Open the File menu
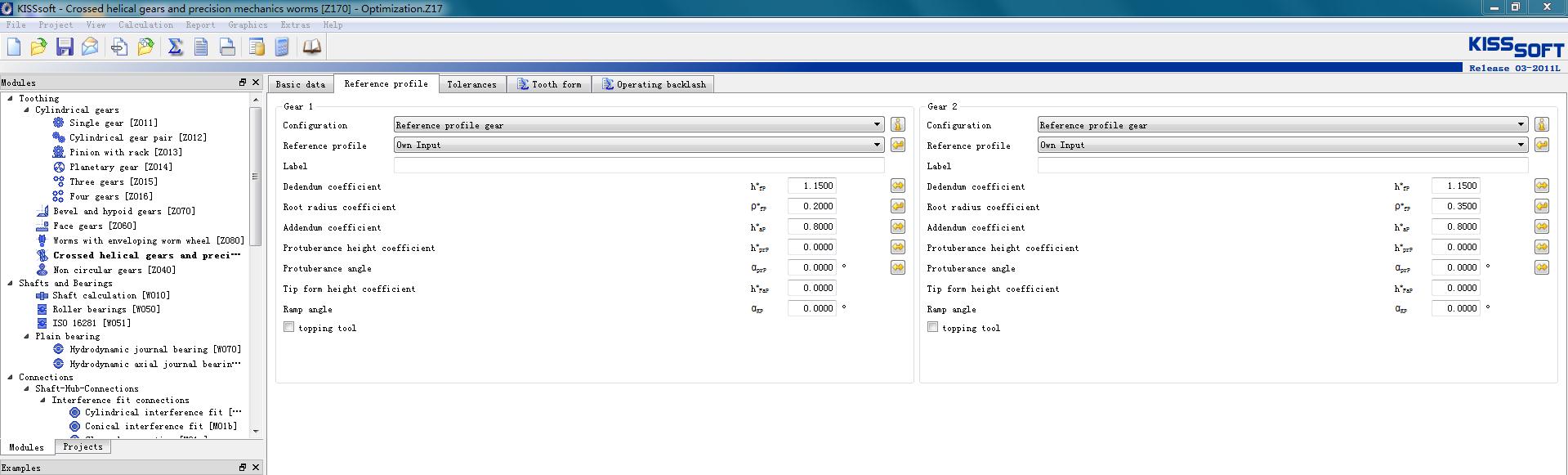The image size is (1568, 475). tap(16, 25)
